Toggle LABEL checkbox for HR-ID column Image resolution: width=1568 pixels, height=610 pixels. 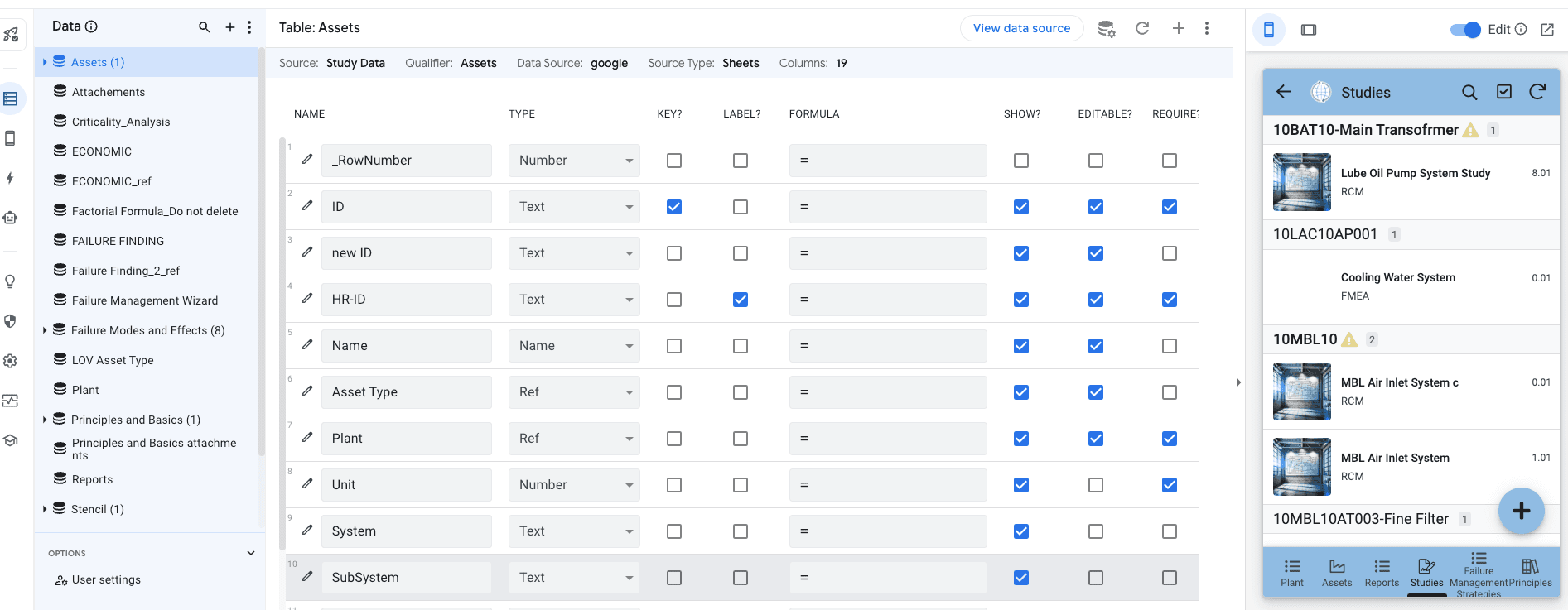[741, 300]
